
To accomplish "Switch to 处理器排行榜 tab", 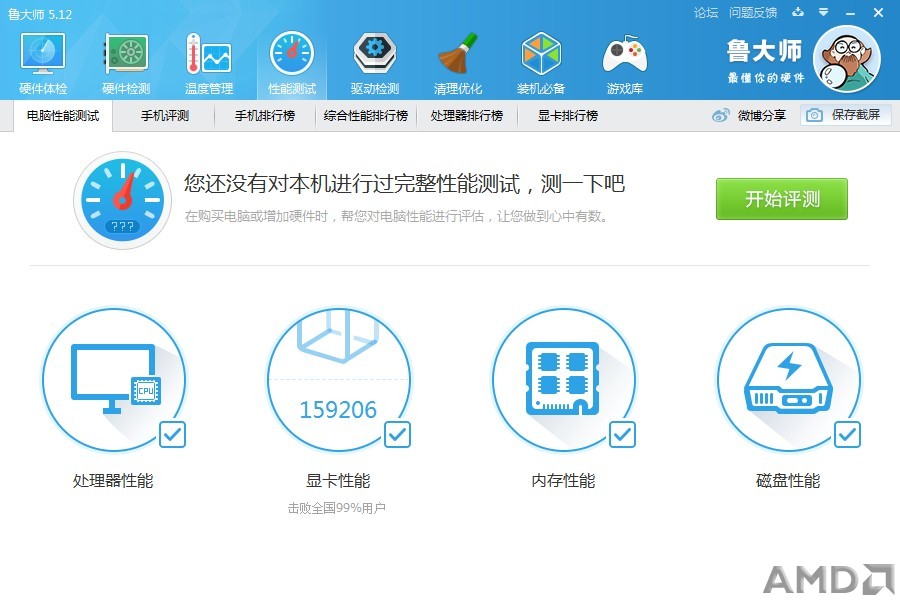I will click(467, 115).
